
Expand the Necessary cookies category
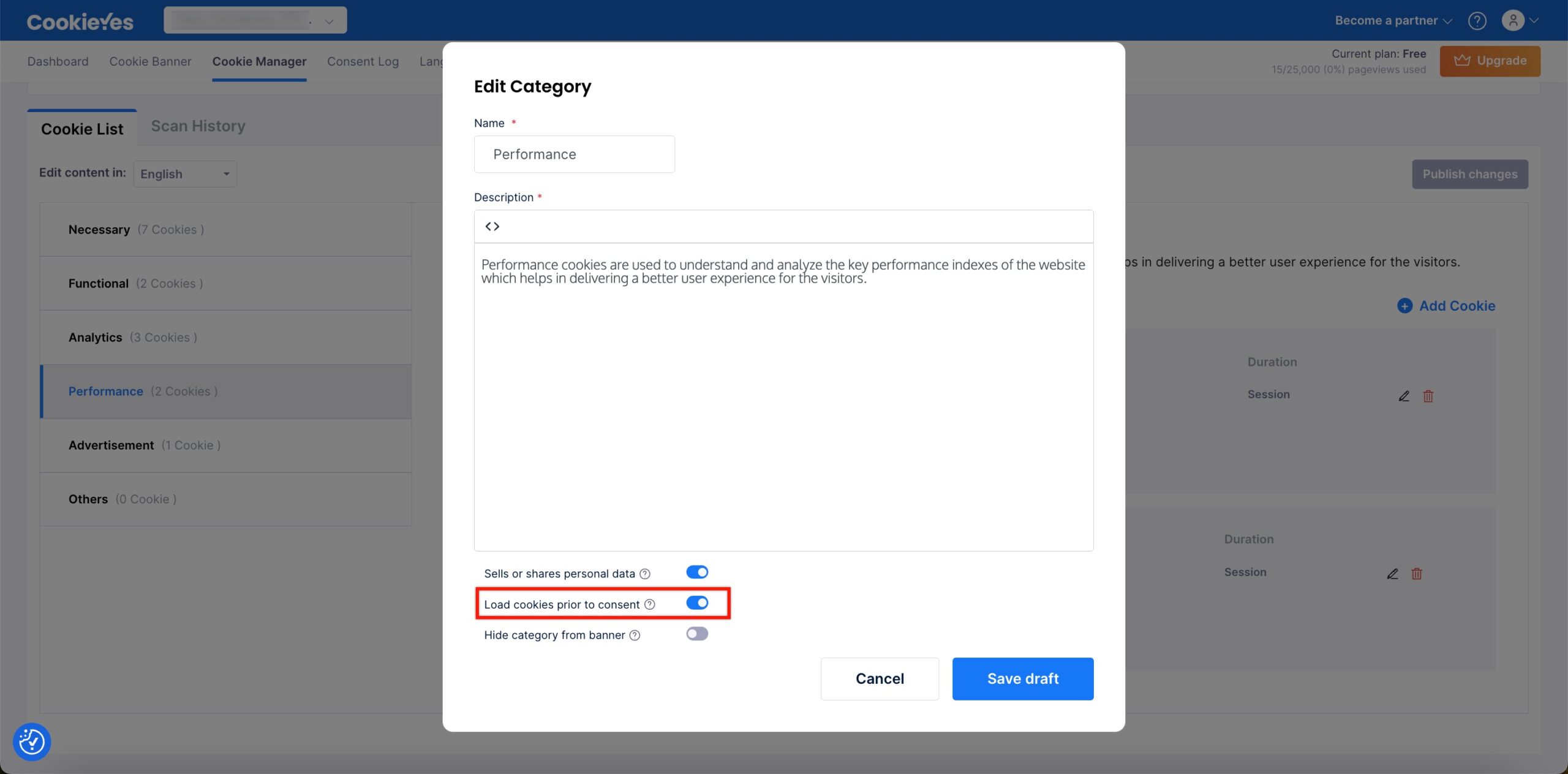225,229
